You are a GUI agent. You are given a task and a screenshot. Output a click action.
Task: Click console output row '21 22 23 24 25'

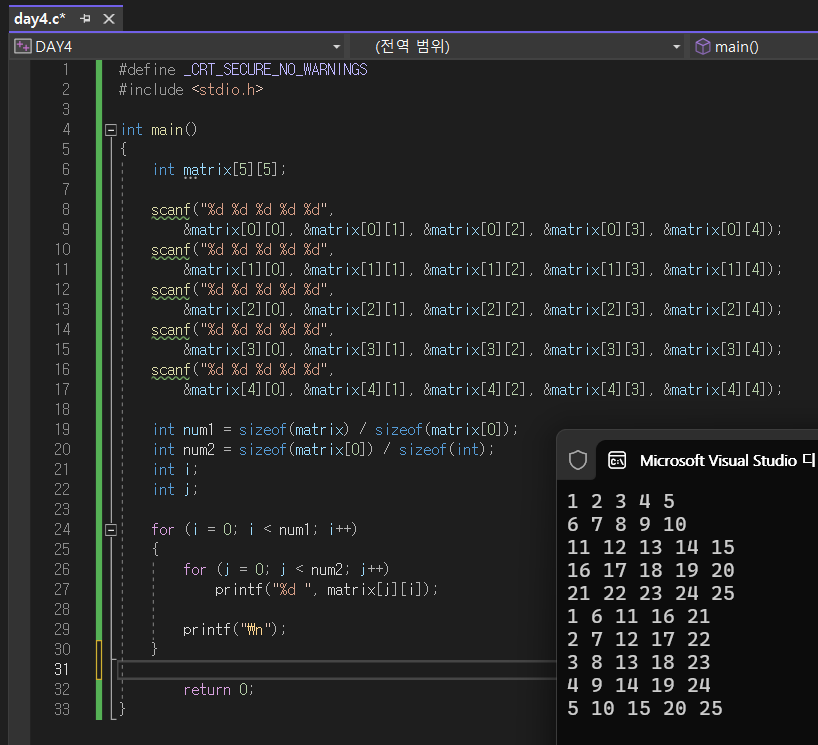tap(651, 593)
